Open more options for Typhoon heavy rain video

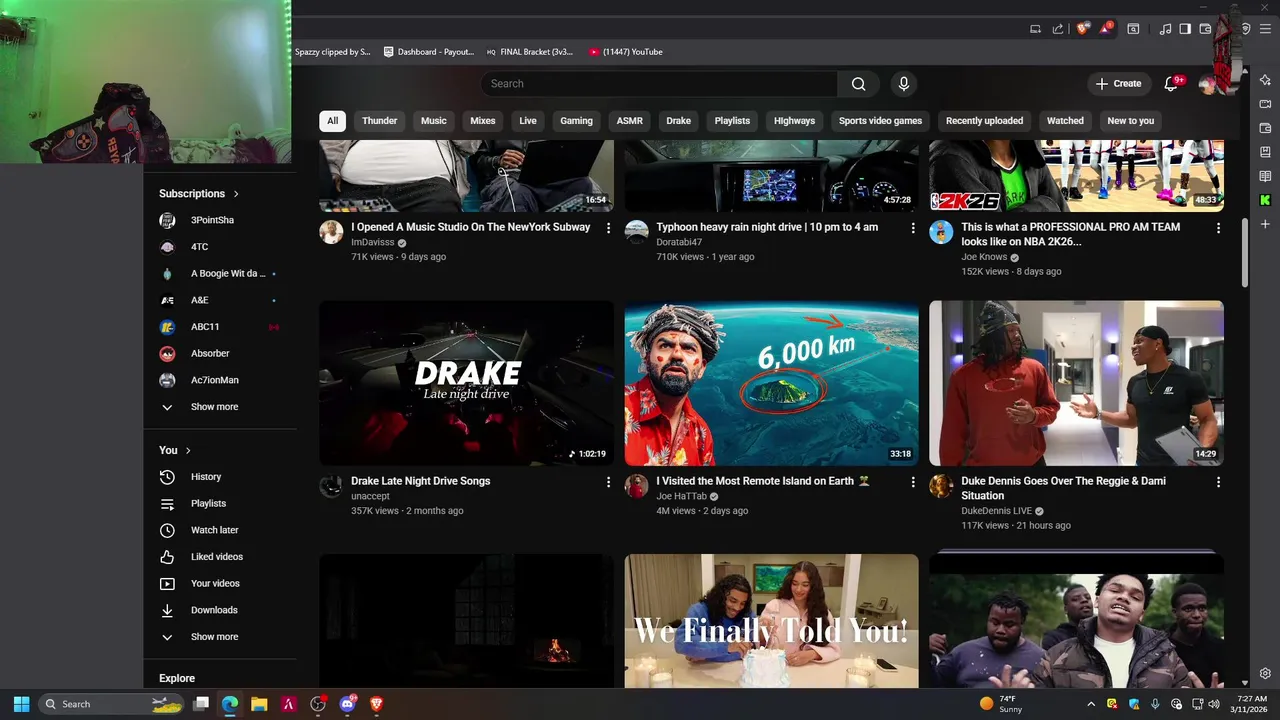pyautogui.click(x=913, y=228)
